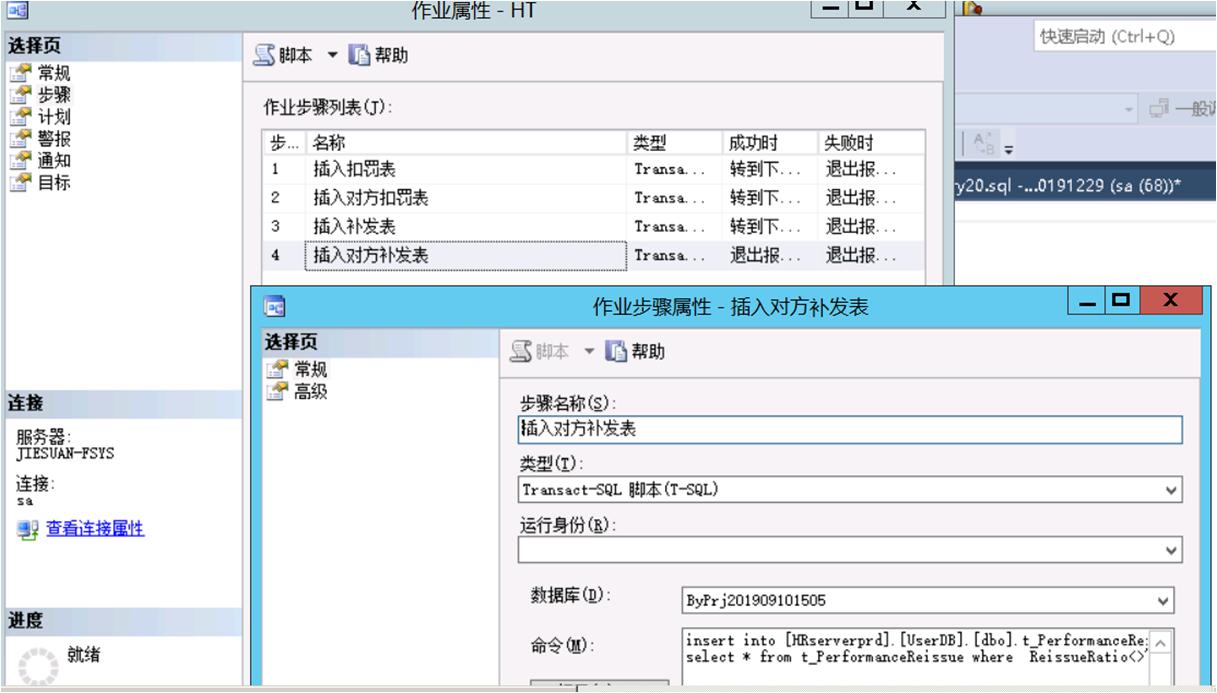Screen dimensions: 1217x693
Task: Select step row 插入扣罚表 in the list
Action: (x=355, y=169)
